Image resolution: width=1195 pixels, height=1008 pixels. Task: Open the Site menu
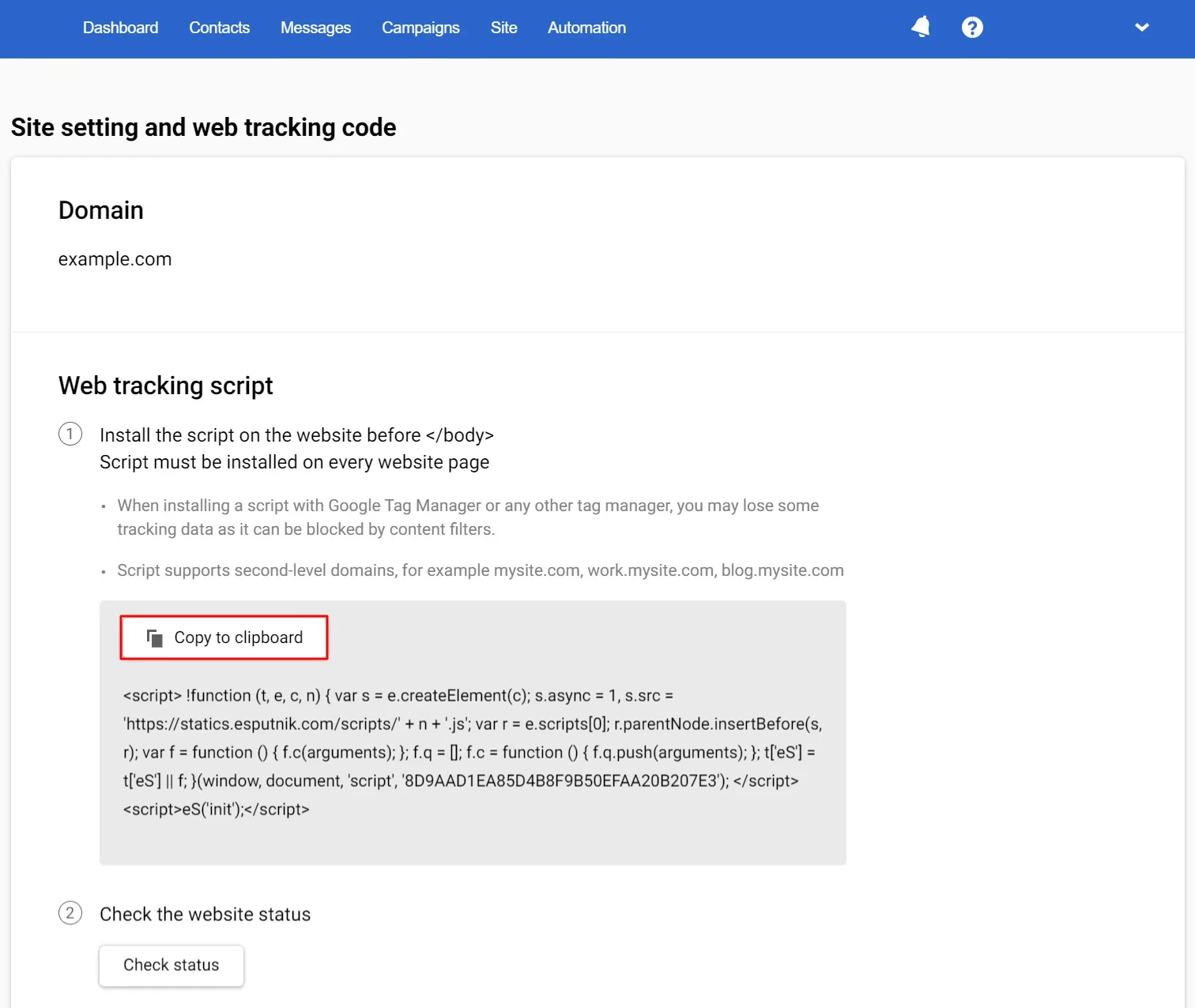503,28
